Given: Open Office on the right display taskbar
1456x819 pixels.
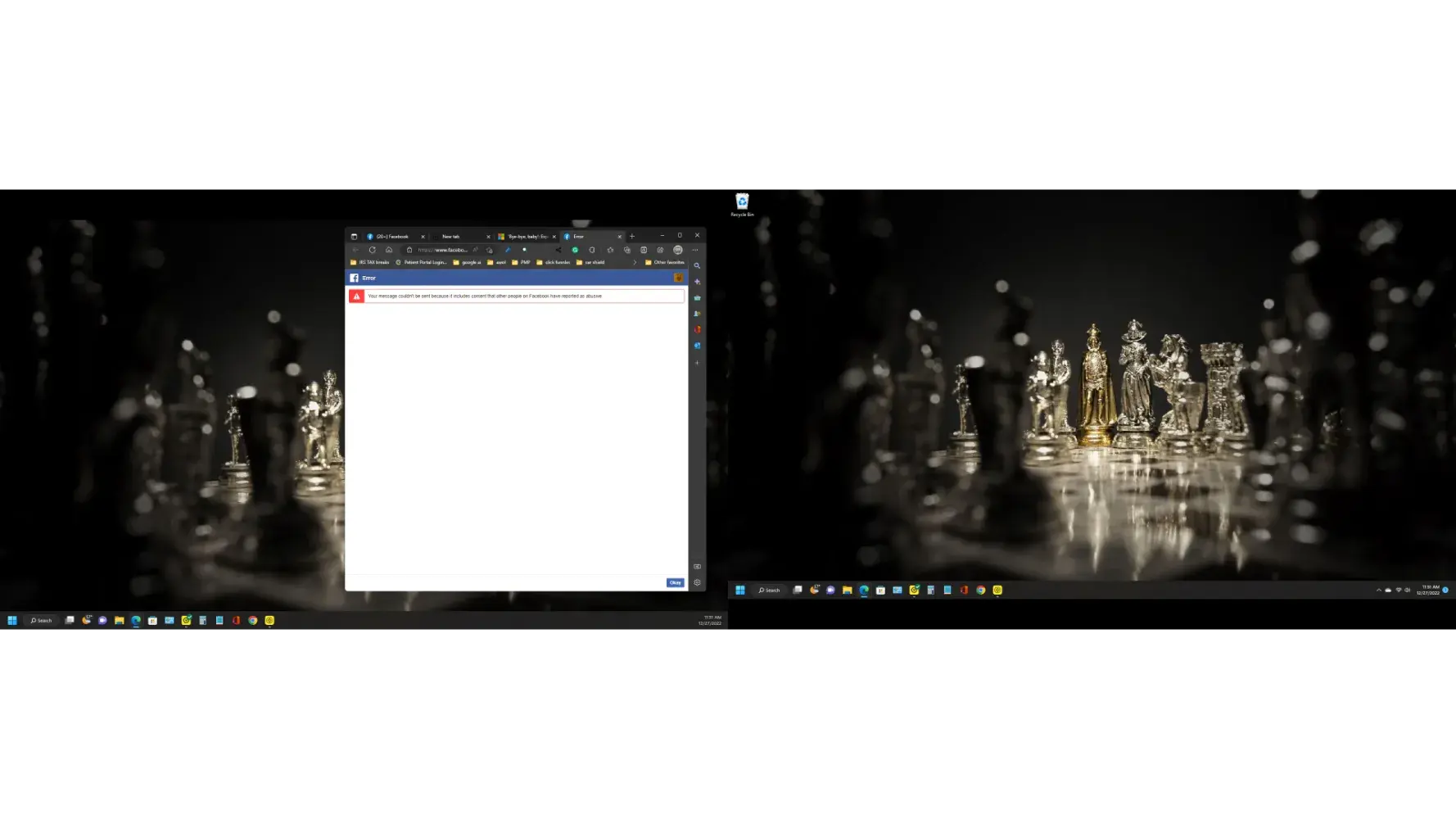Looking at the screenshot, I should click(x=964, y=590).
